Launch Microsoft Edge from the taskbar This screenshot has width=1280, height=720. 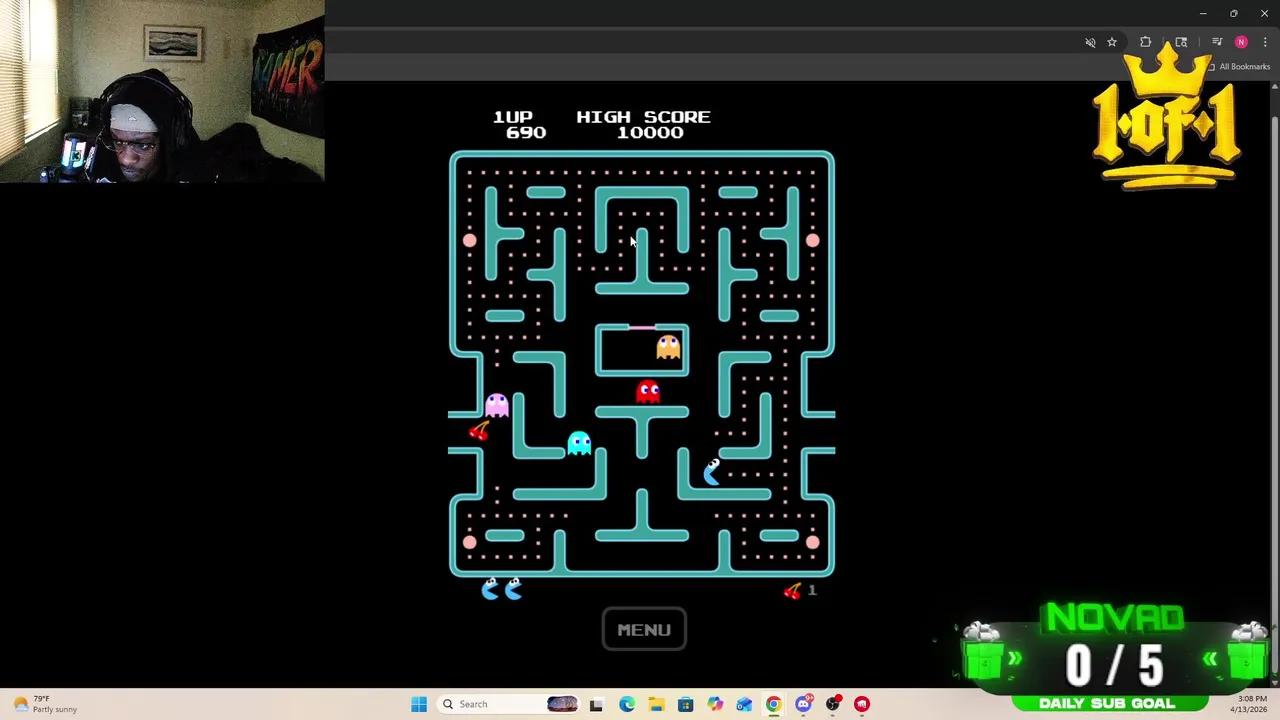[626, 704]
